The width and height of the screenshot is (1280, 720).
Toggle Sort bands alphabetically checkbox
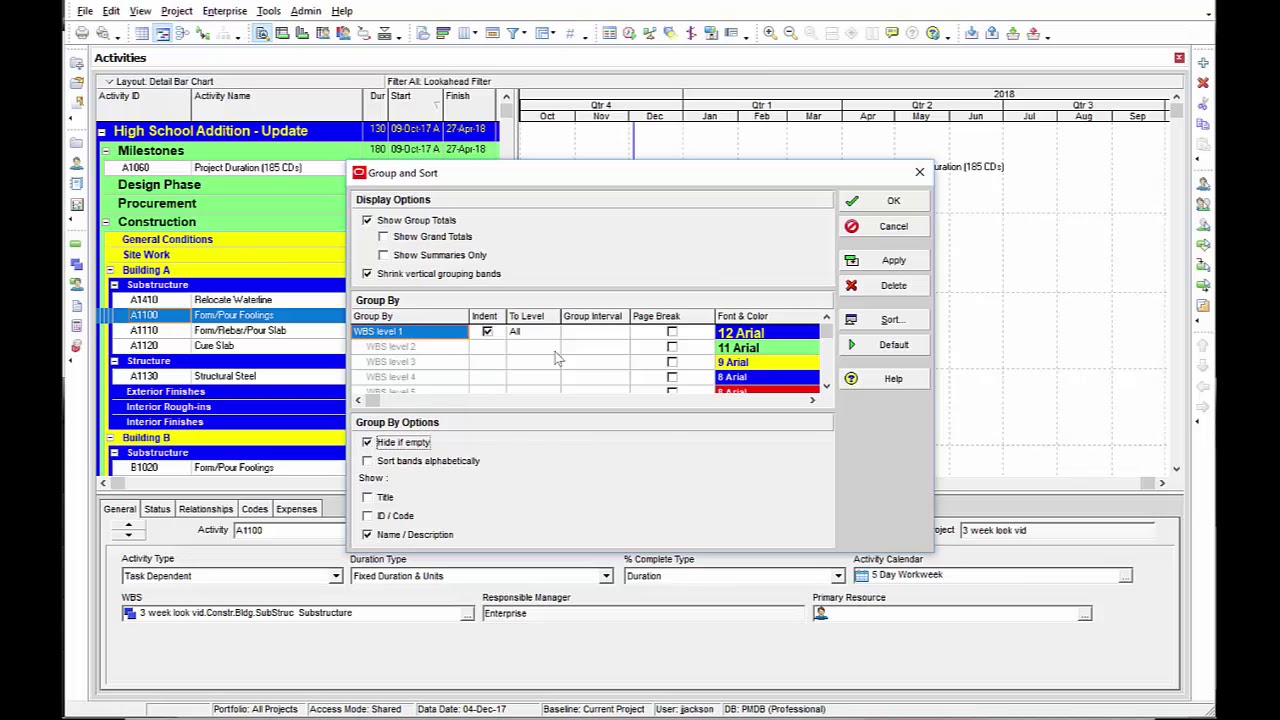coord(367,461)
